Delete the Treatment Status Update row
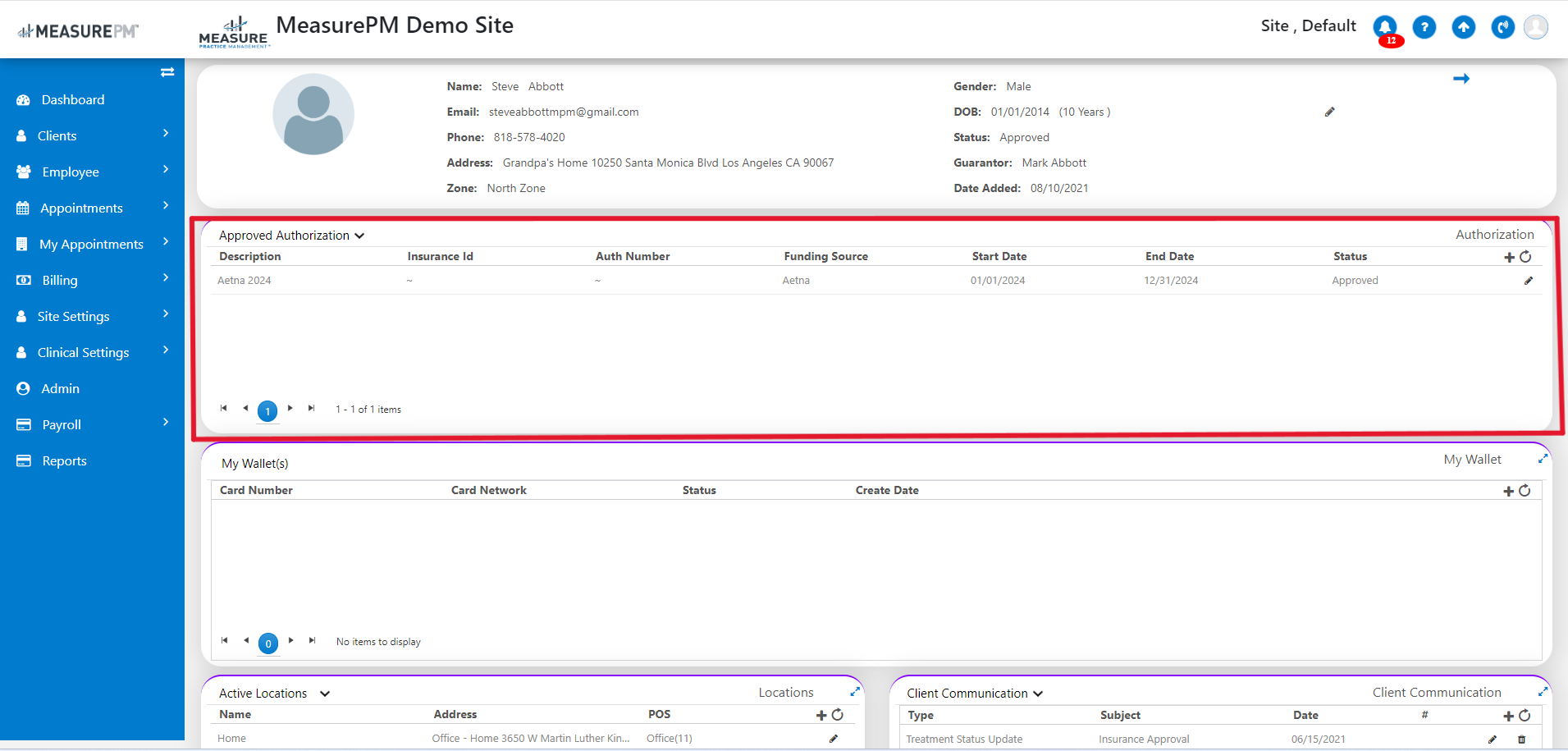Screen dimensions: 1568x751 click(x=1522, y=740)
